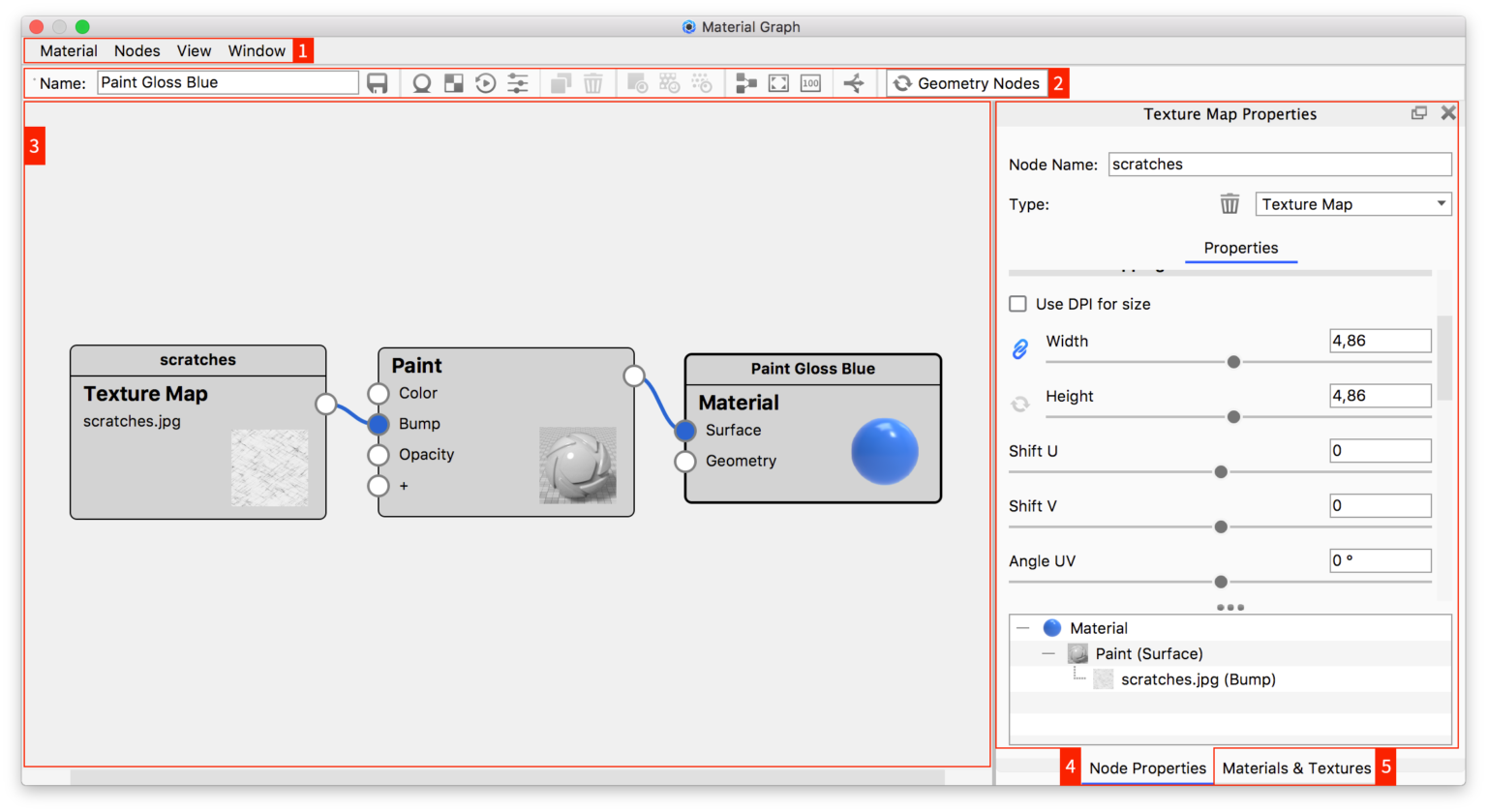
Task: Click the render preview rotation icon
Action: coord(485,83)
